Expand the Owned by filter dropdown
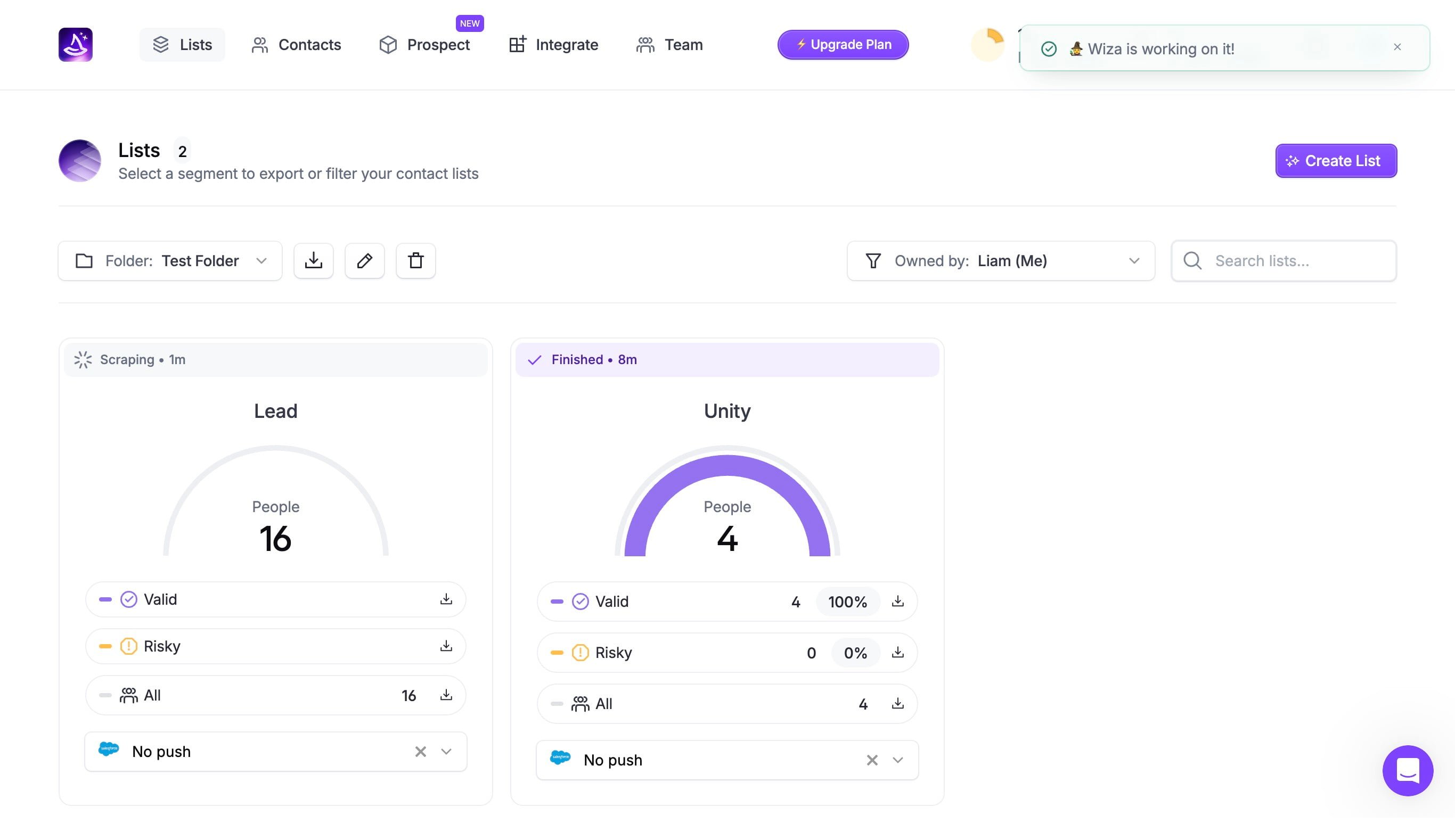Viewport: 1455px width, 840px height. [1000, 261]
